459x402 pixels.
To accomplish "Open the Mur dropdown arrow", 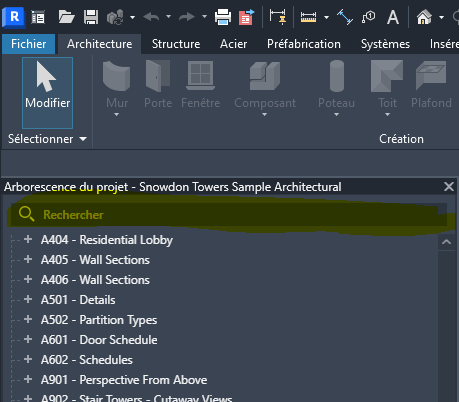I will coord(116,115).
